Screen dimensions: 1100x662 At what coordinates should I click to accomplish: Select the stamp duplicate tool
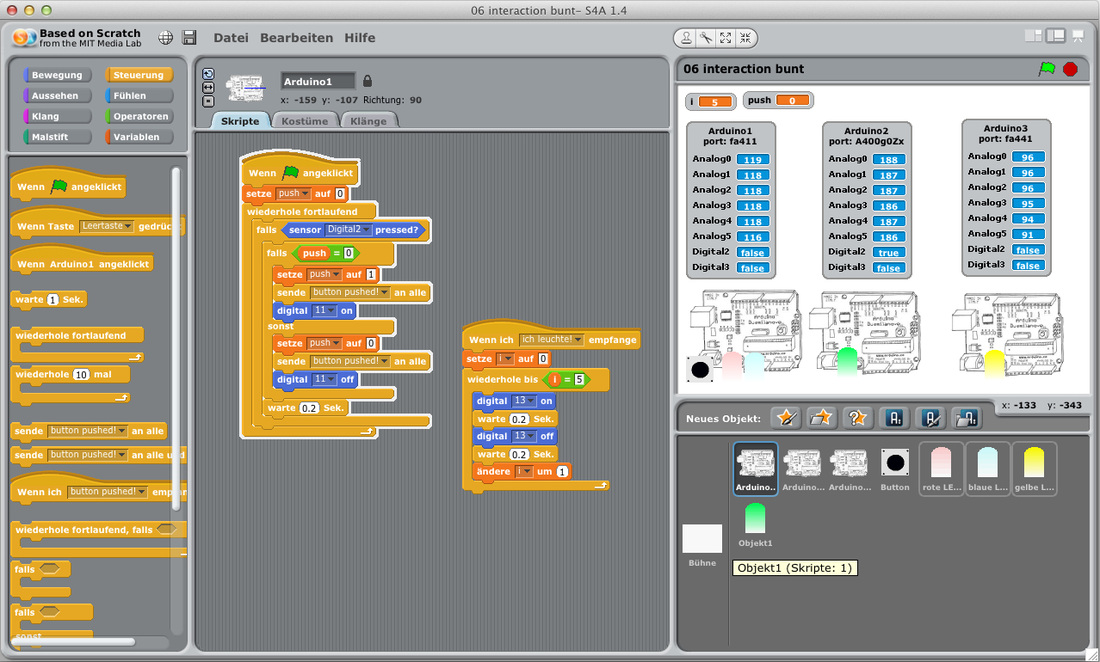tap(686, 38)
